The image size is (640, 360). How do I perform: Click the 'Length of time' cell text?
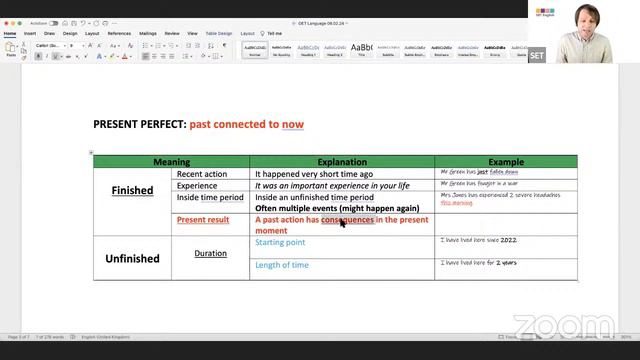click(282, 265)
